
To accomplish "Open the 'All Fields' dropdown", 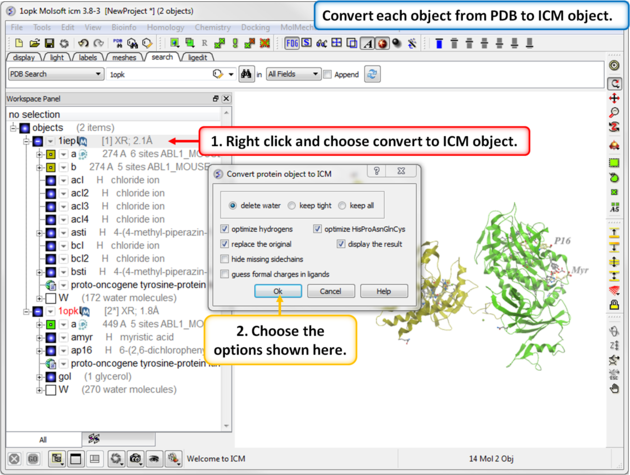I will pos(293,74).
